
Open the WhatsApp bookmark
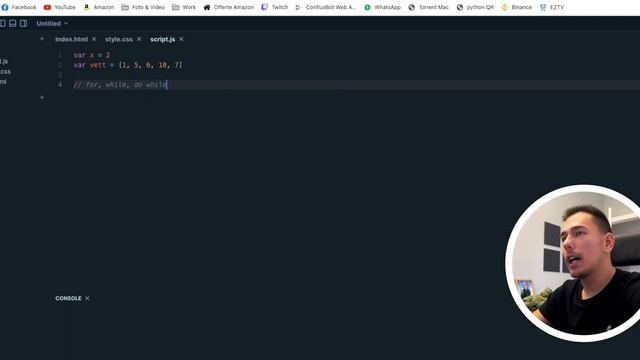(382, 7)
